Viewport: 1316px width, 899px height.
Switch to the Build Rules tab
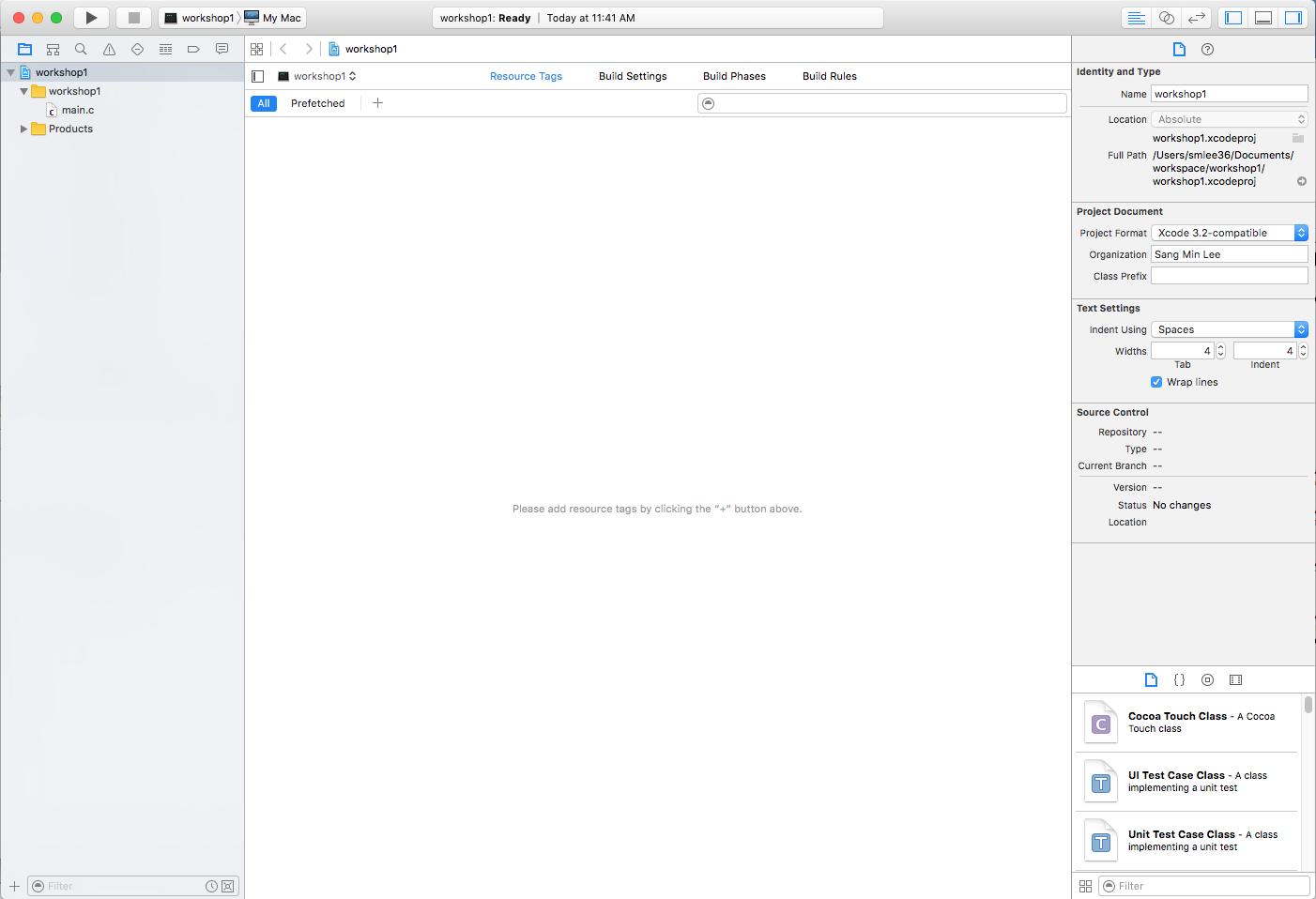click(x=830, y=76)
